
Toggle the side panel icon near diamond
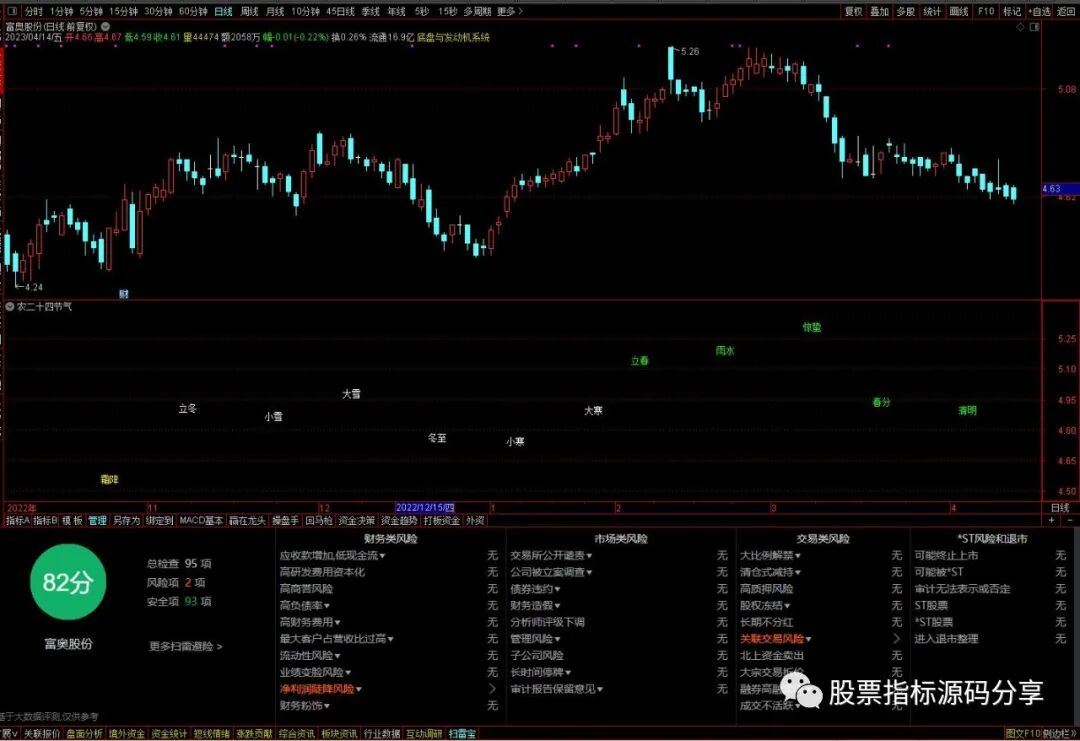coord(1035,27)
